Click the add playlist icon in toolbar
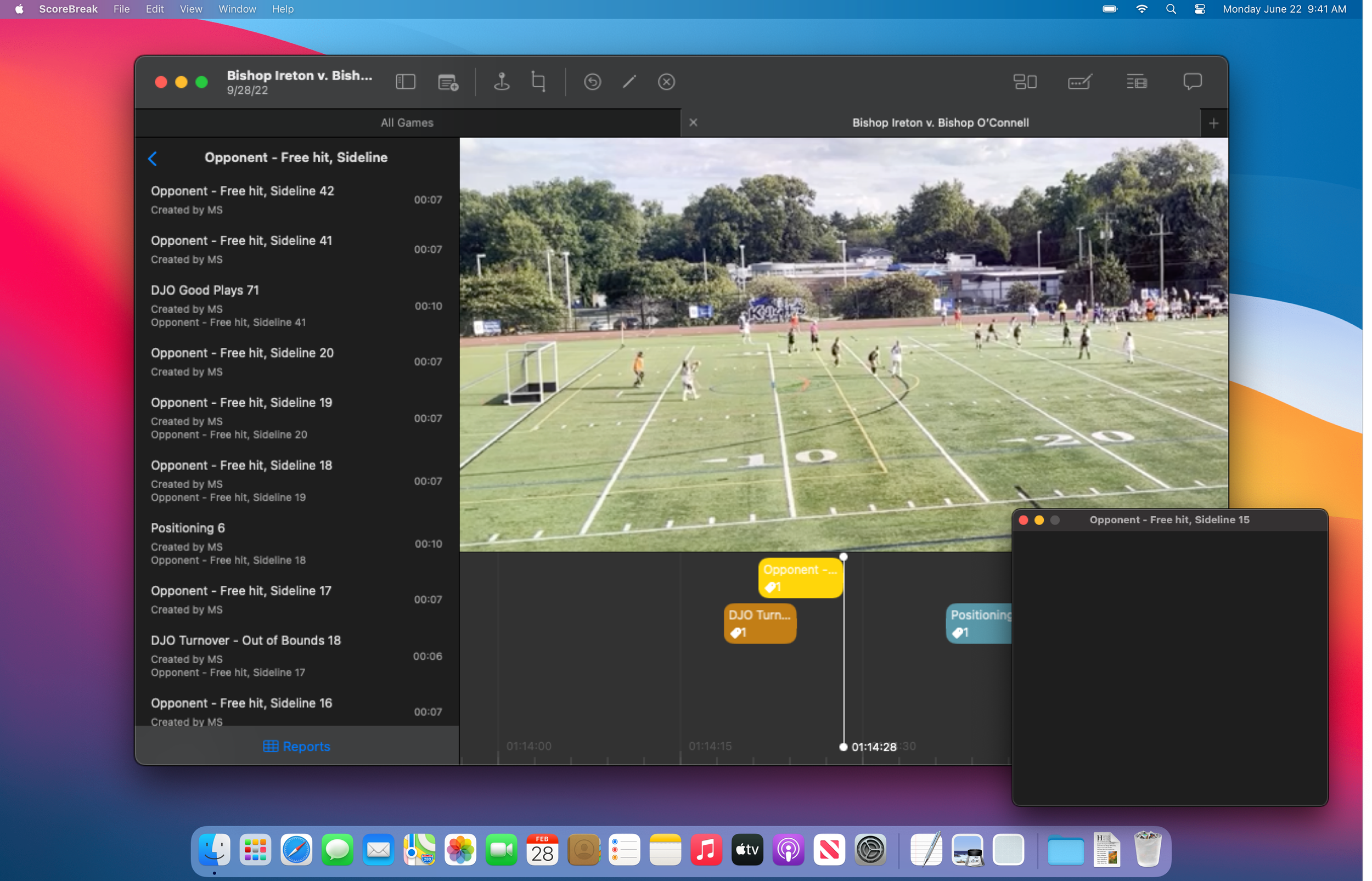This screenshot has height=881, width=1372. click(x=448, y=82)
